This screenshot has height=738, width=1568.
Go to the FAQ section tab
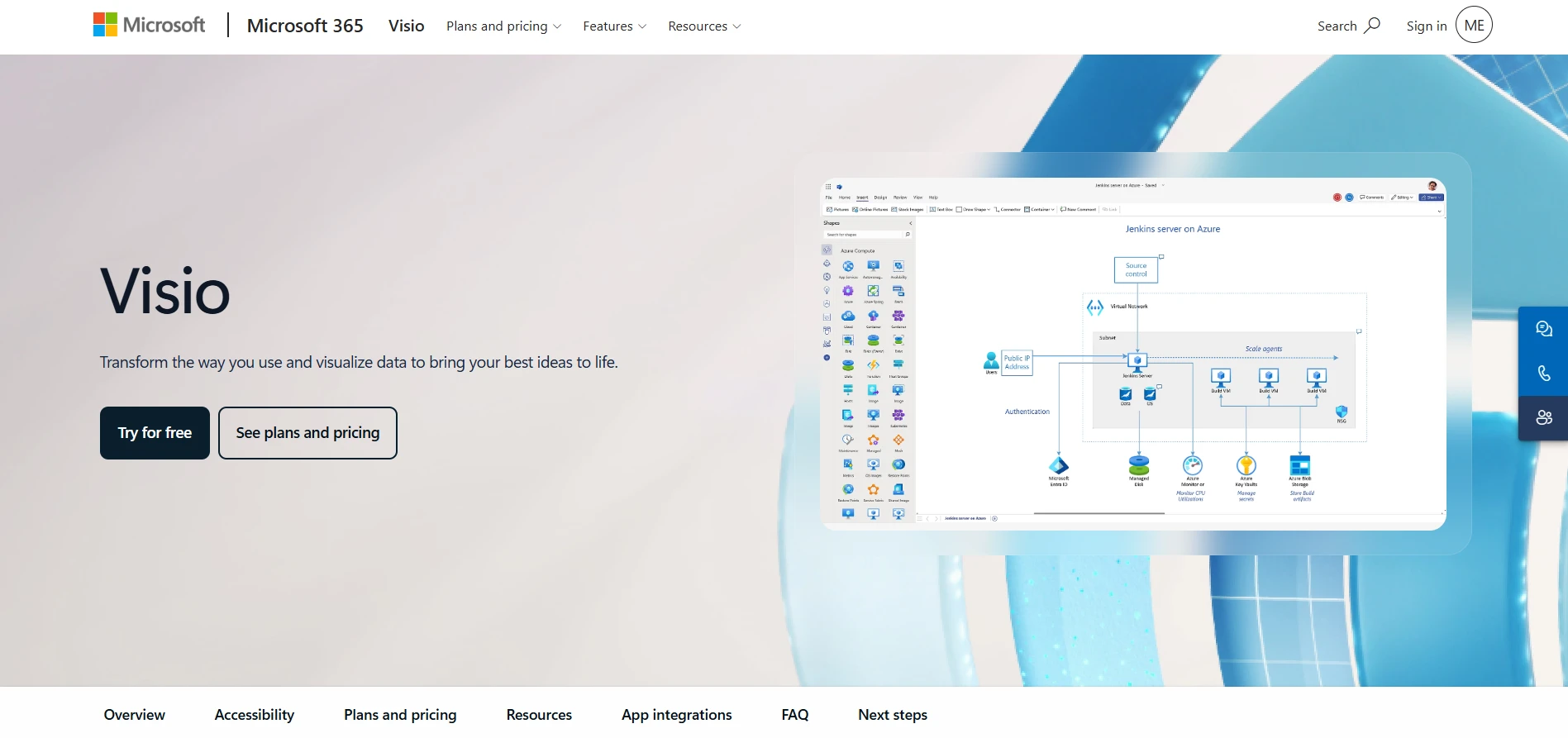[795, 715]
